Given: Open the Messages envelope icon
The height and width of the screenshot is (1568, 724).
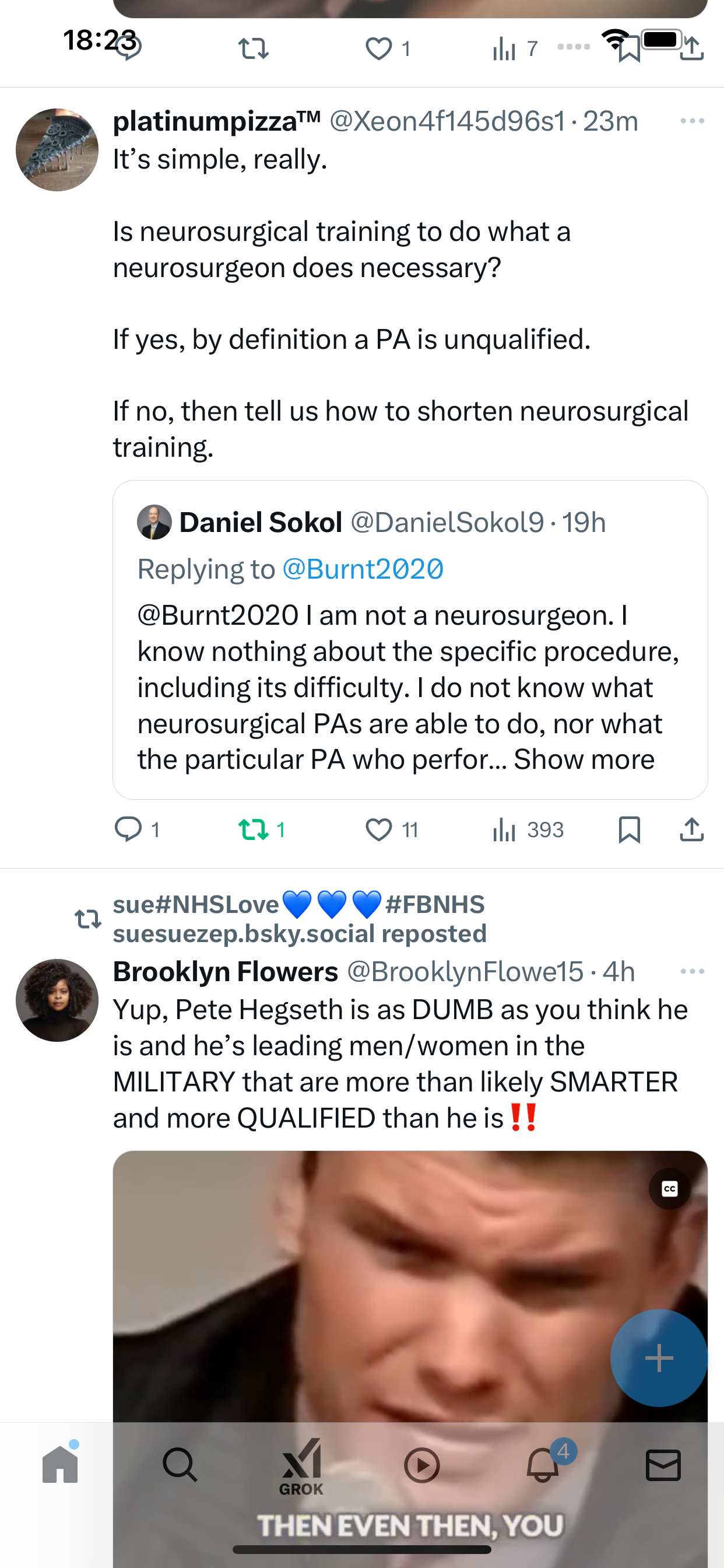Looking at the screenshot, I should (663, 1465).
